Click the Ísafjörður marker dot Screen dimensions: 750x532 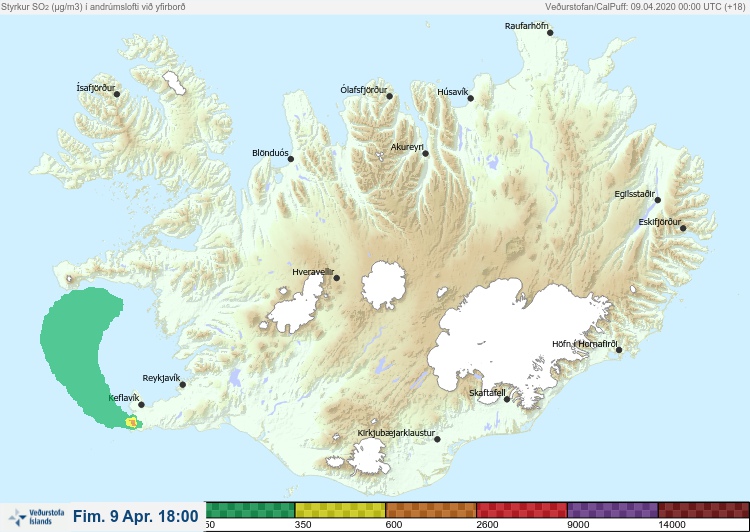pos(117,94)
